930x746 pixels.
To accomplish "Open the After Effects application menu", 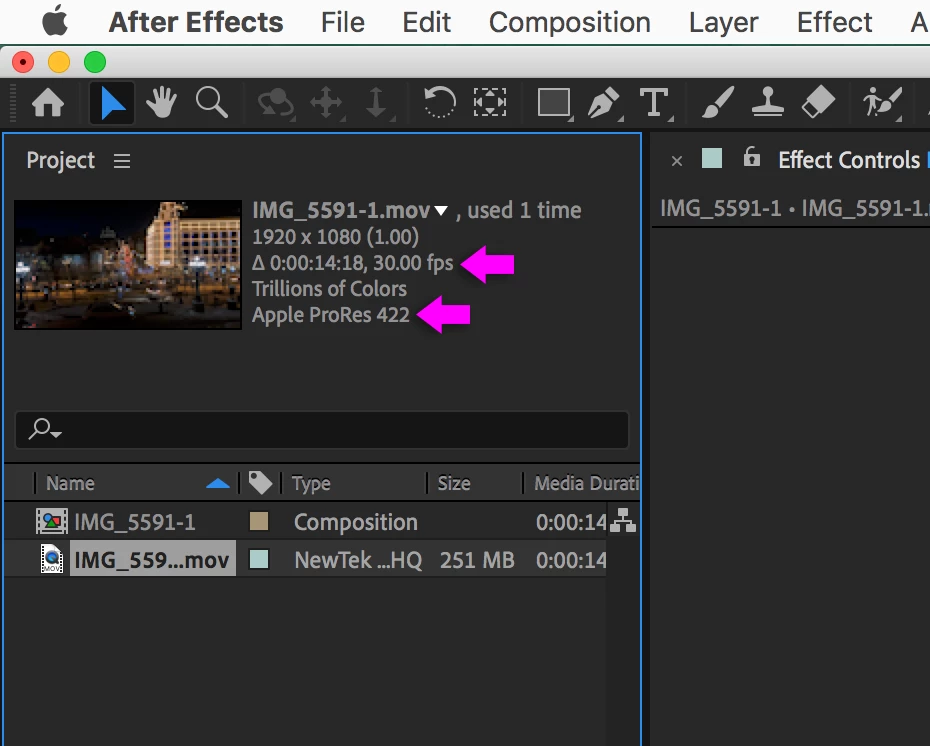I will pos(196,23).
